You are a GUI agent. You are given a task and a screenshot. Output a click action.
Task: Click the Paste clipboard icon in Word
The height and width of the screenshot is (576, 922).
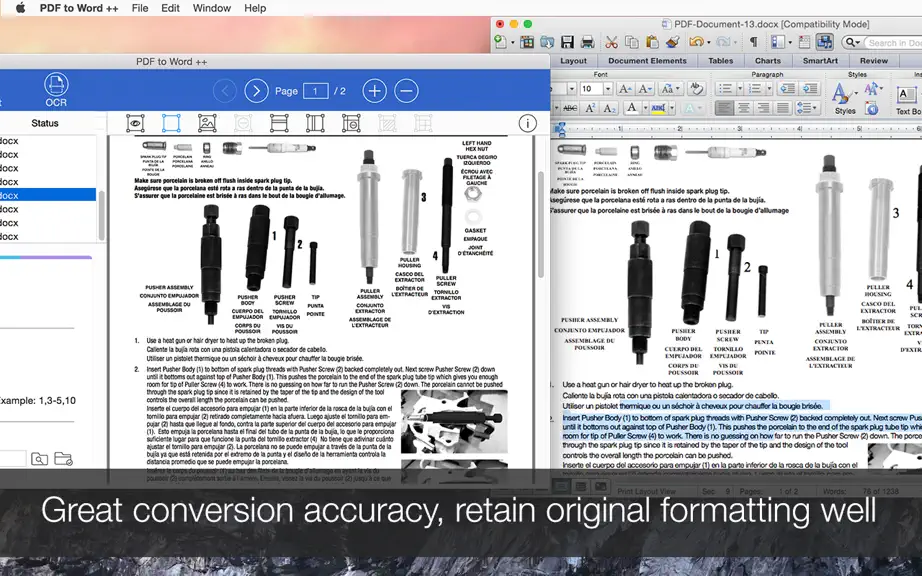pos(652,42)
